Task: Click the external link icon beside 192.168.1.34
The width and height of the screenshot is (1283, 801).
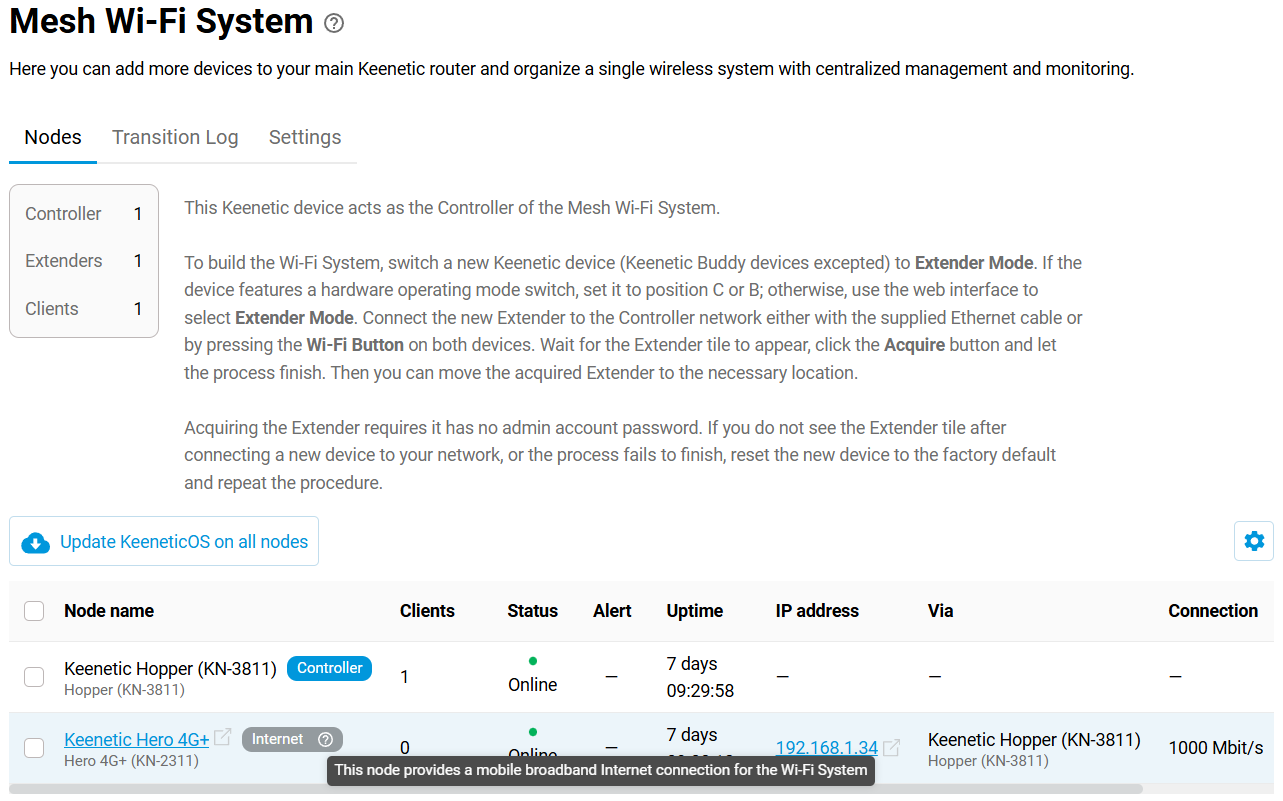Action: pos(891,747)
